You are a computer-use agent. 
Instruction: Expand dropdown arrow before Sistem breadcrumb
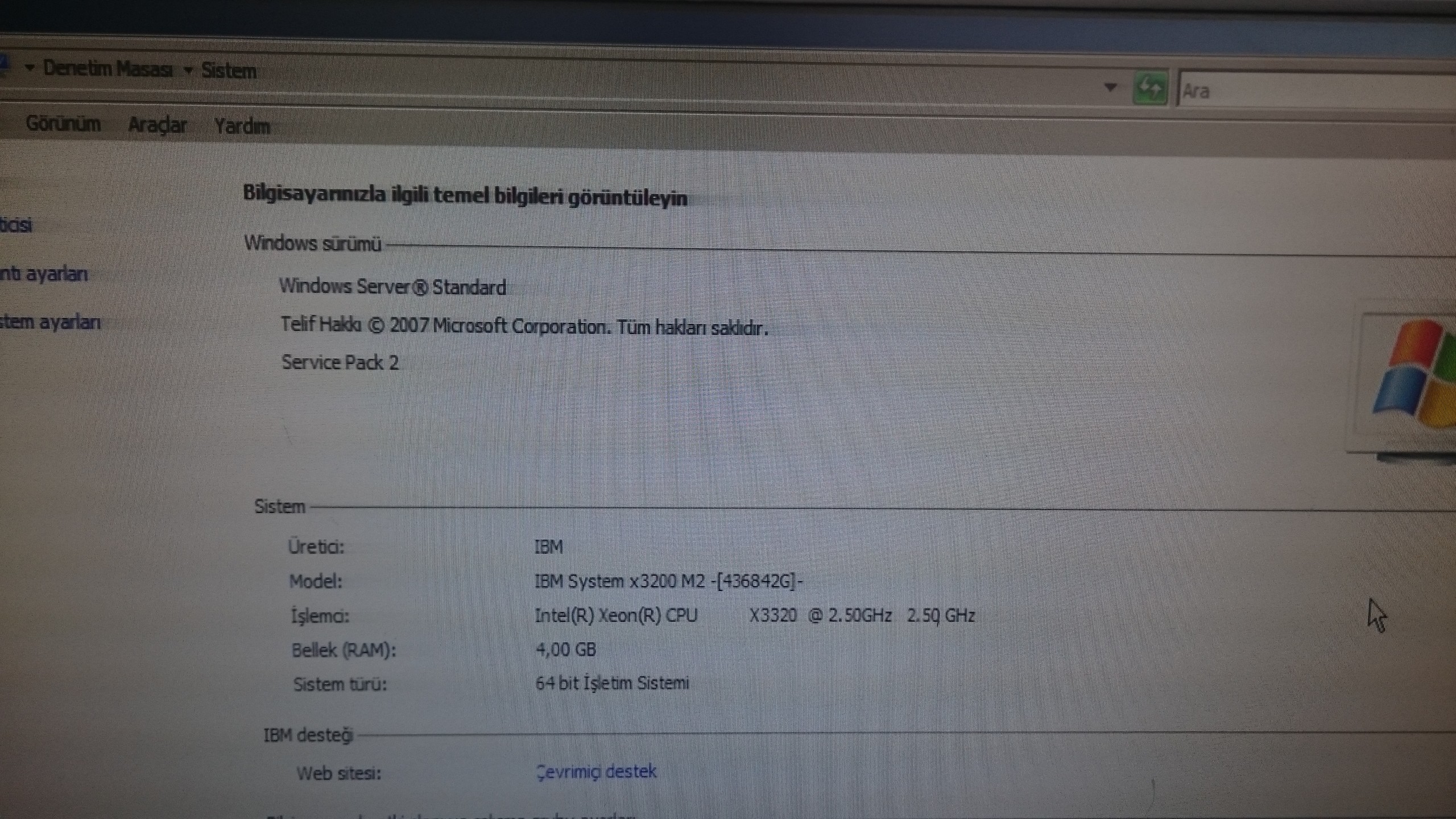(x=189, y=70)
